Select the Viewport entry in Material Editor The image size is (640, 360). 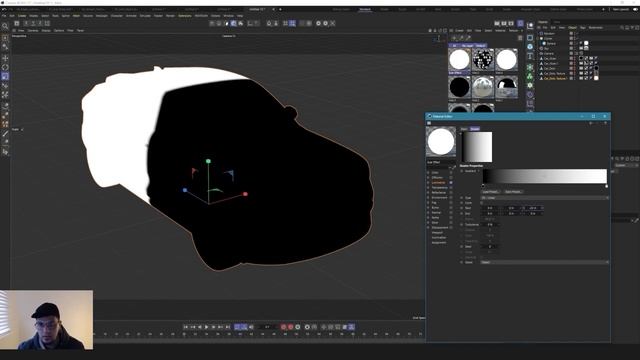(x=437, y=232)
